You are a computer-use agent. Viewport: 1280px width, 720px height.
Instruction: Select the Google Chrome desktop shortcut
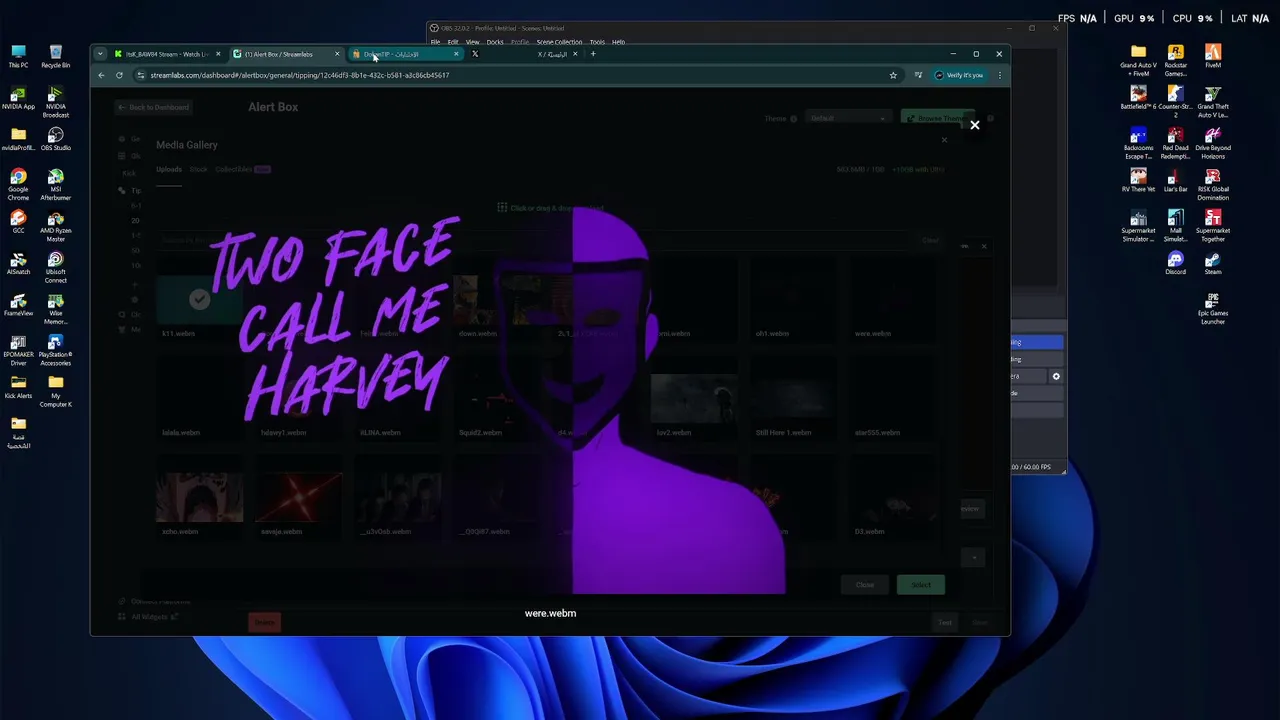coord(18,185)
